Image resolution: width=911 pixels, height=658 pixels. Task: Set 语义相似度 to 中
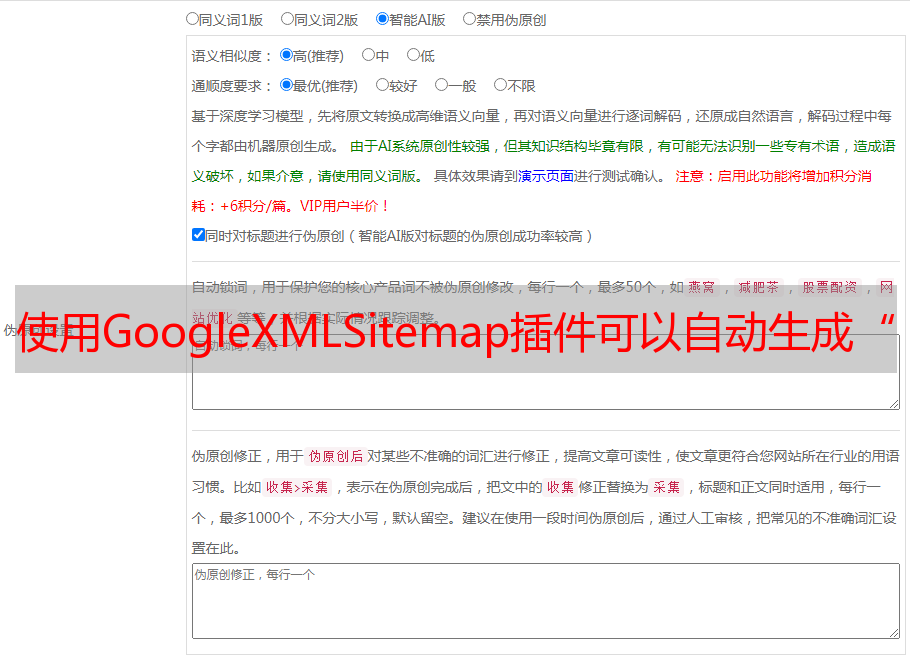368,55
